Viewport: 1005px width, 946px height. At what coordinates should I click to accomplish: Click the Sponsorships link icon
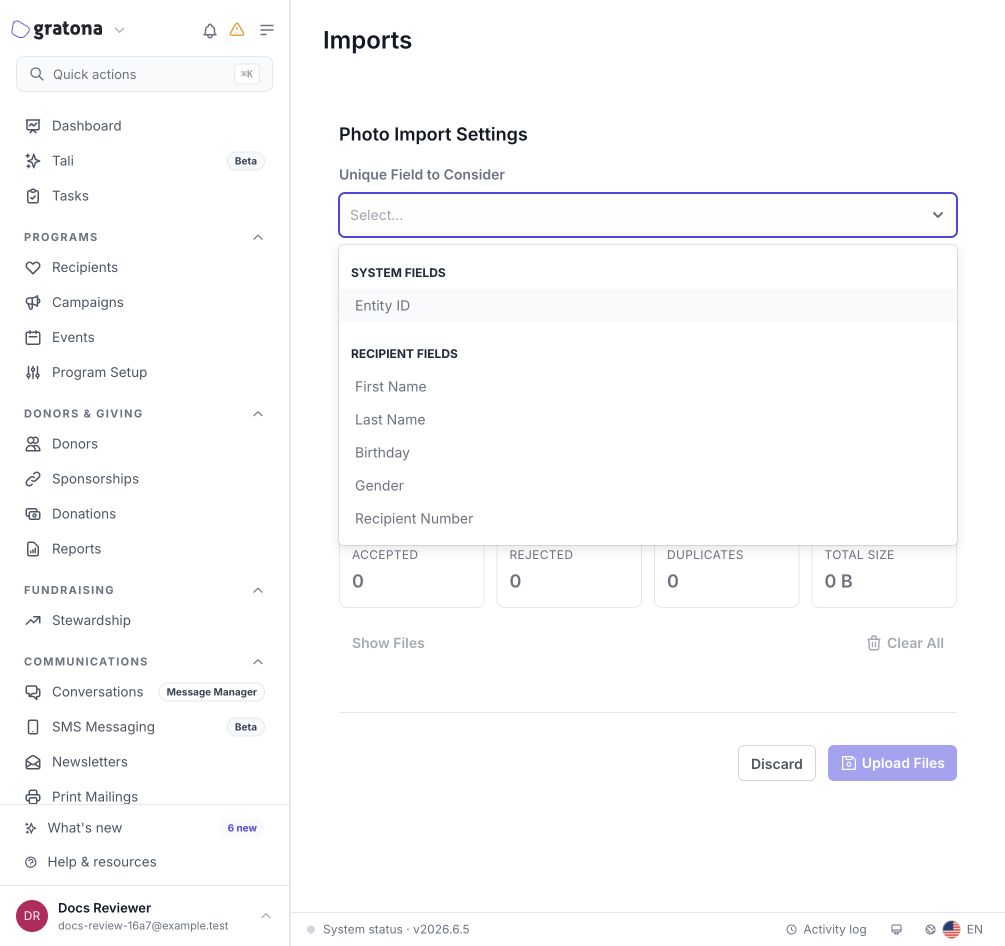point(33,479)
